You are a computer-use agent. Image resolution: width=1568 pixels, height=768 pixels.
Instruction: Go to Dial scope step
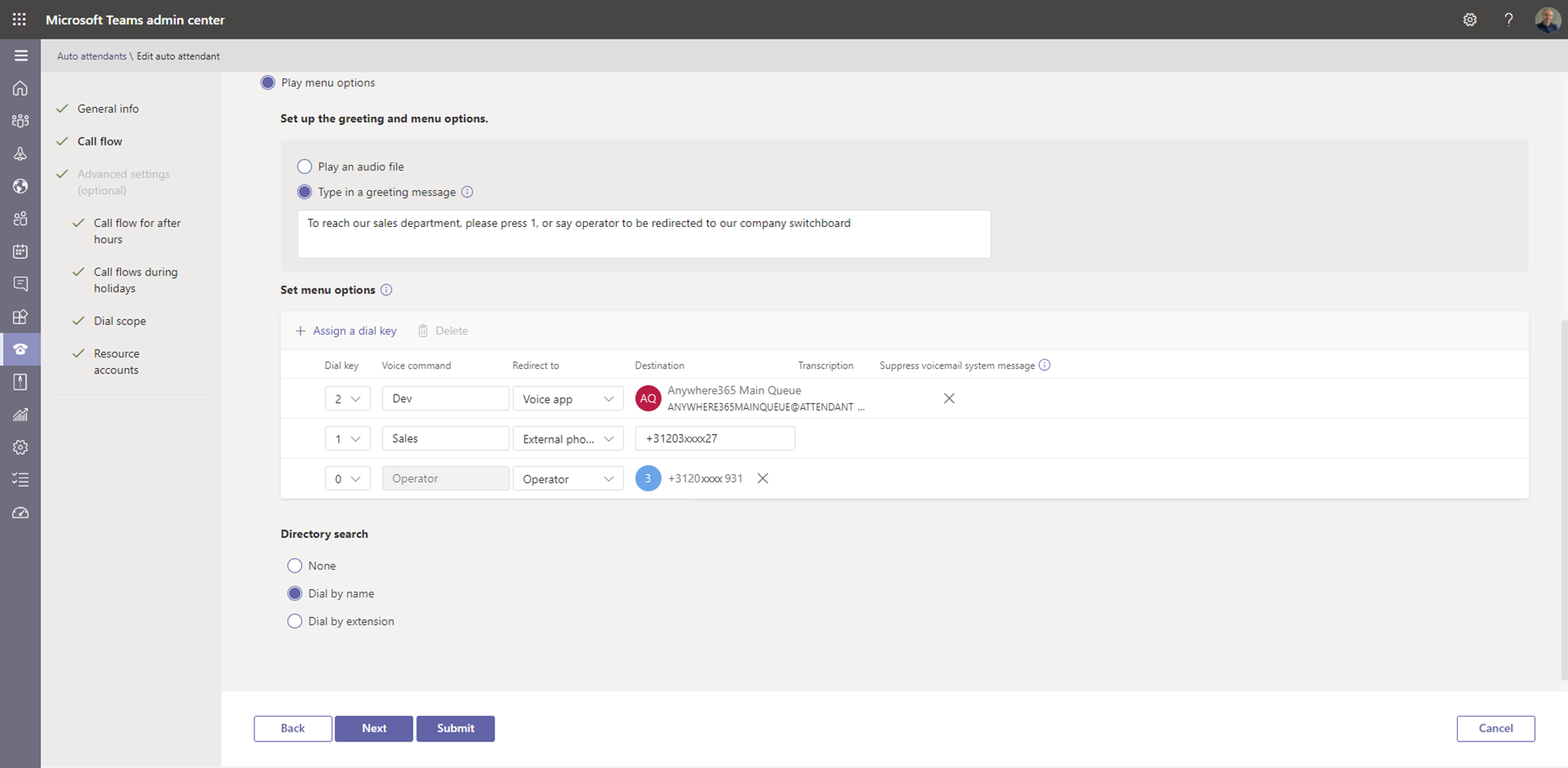tap(119, 320)
